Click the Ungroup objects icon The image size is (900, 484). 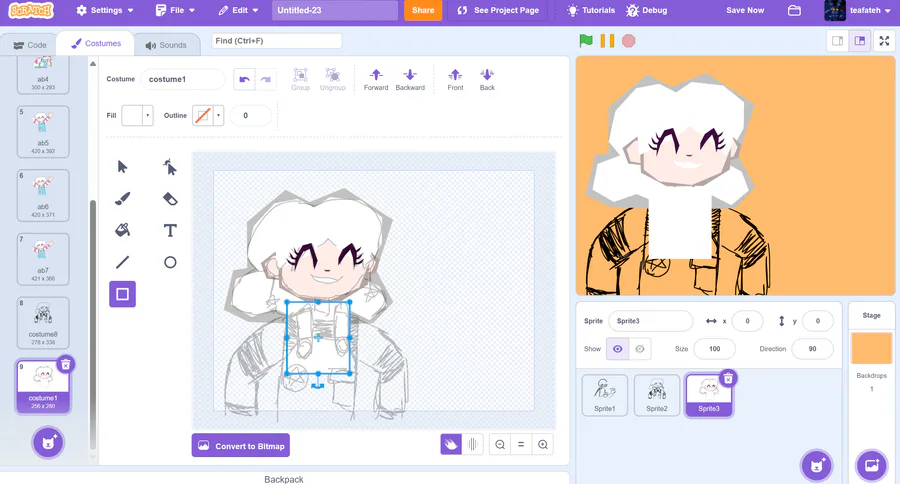(x=332, y=79)
